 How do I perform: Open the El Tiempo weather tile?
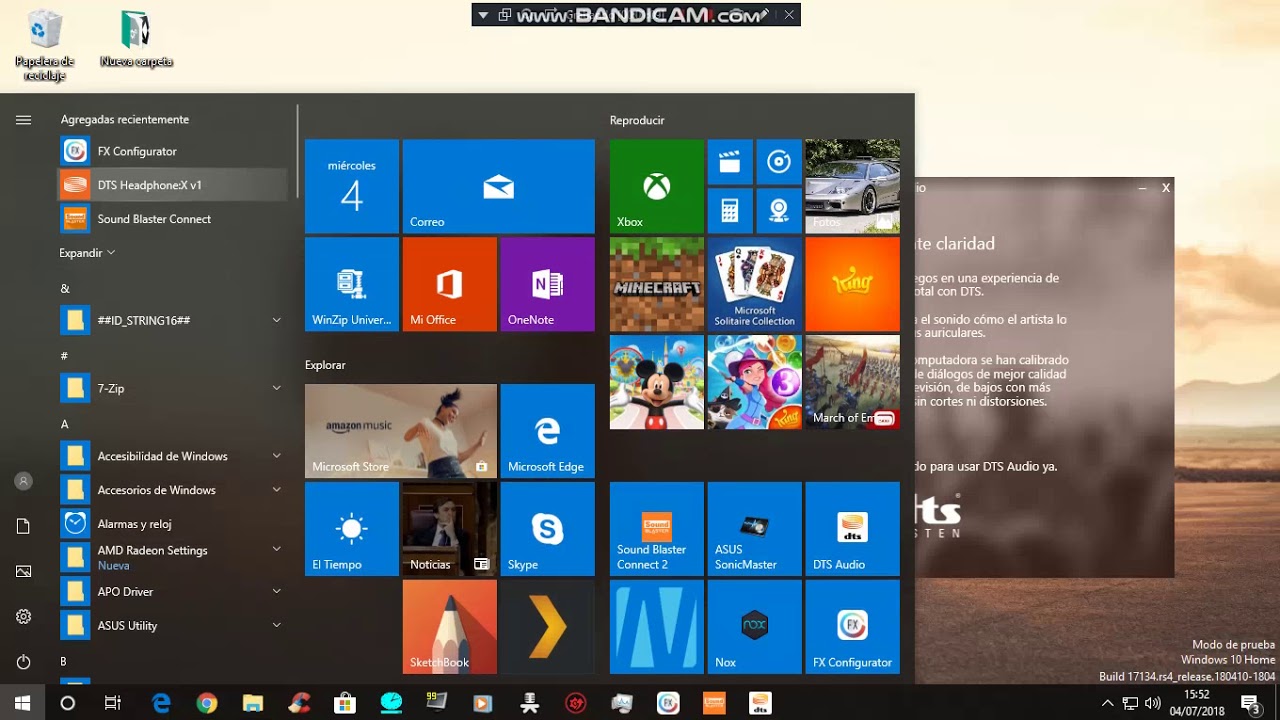pos(352,529)
